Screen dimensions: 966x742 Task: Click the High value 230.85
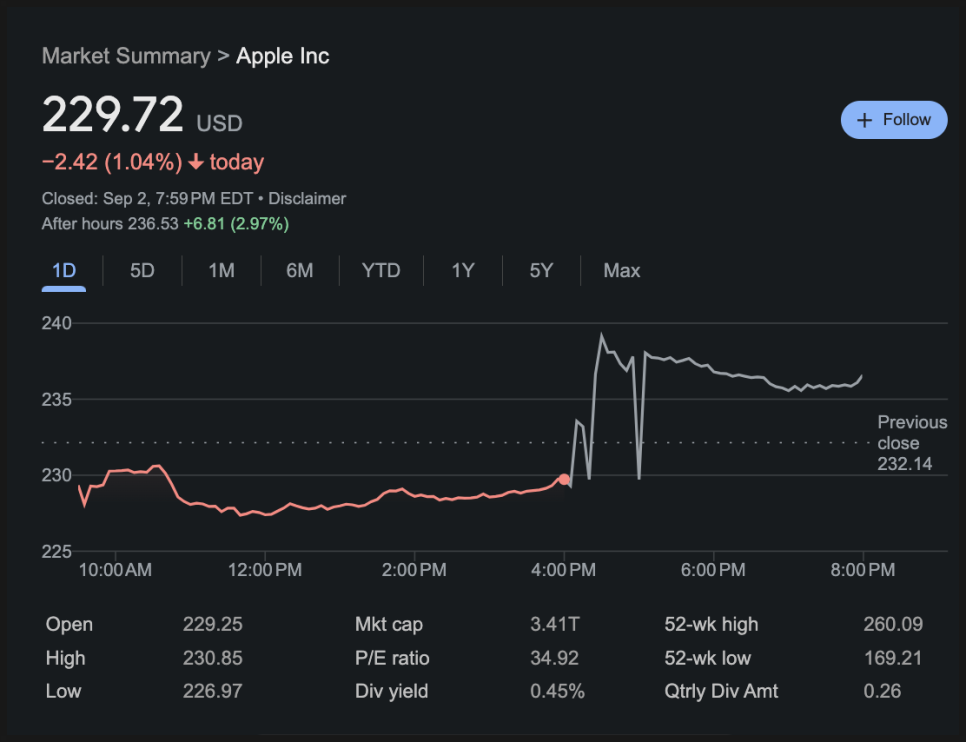213,658
